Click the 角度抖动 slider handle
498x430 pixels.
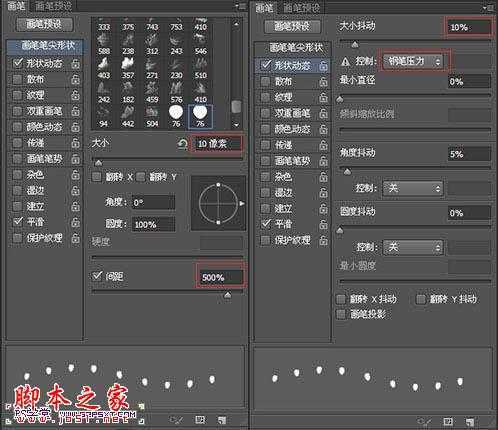point(347,172)
